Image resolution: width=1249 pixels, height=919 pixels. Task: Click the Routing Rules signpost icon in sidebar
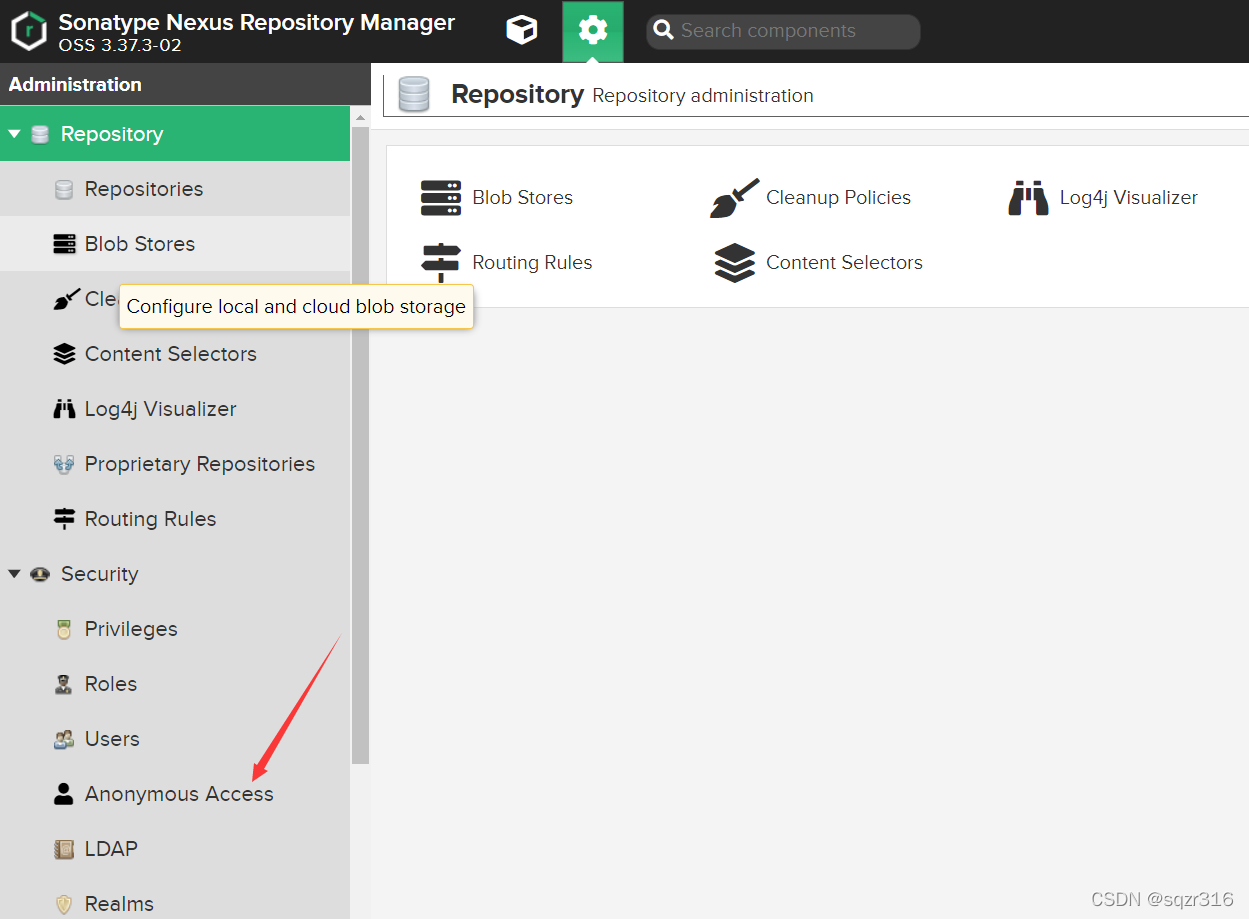[64, 519]
